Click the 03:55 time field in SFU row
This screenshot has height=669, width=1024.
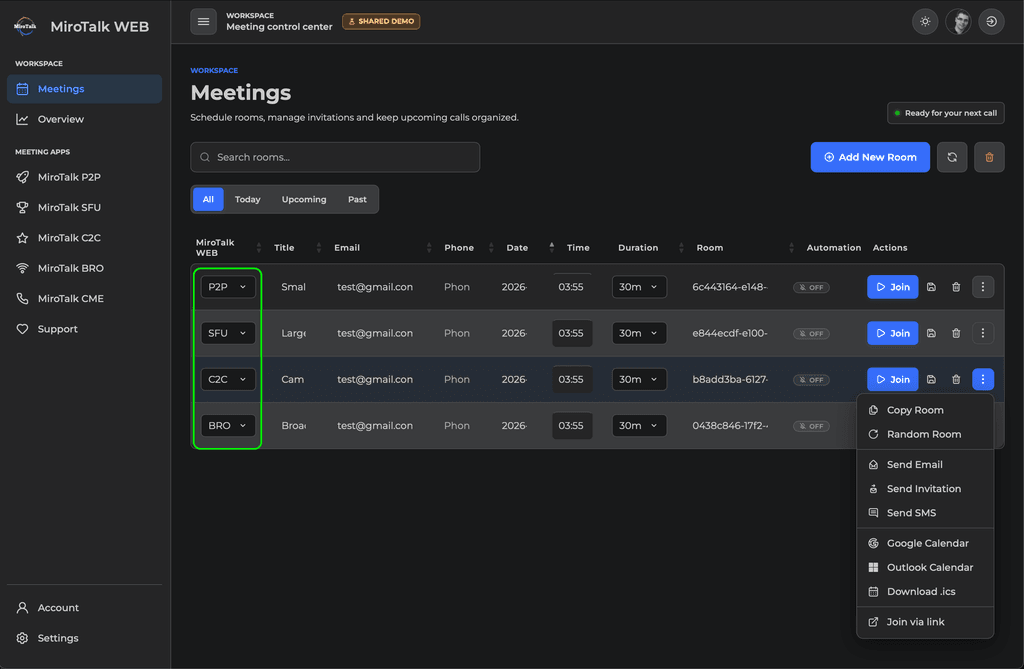coord(571,333)
